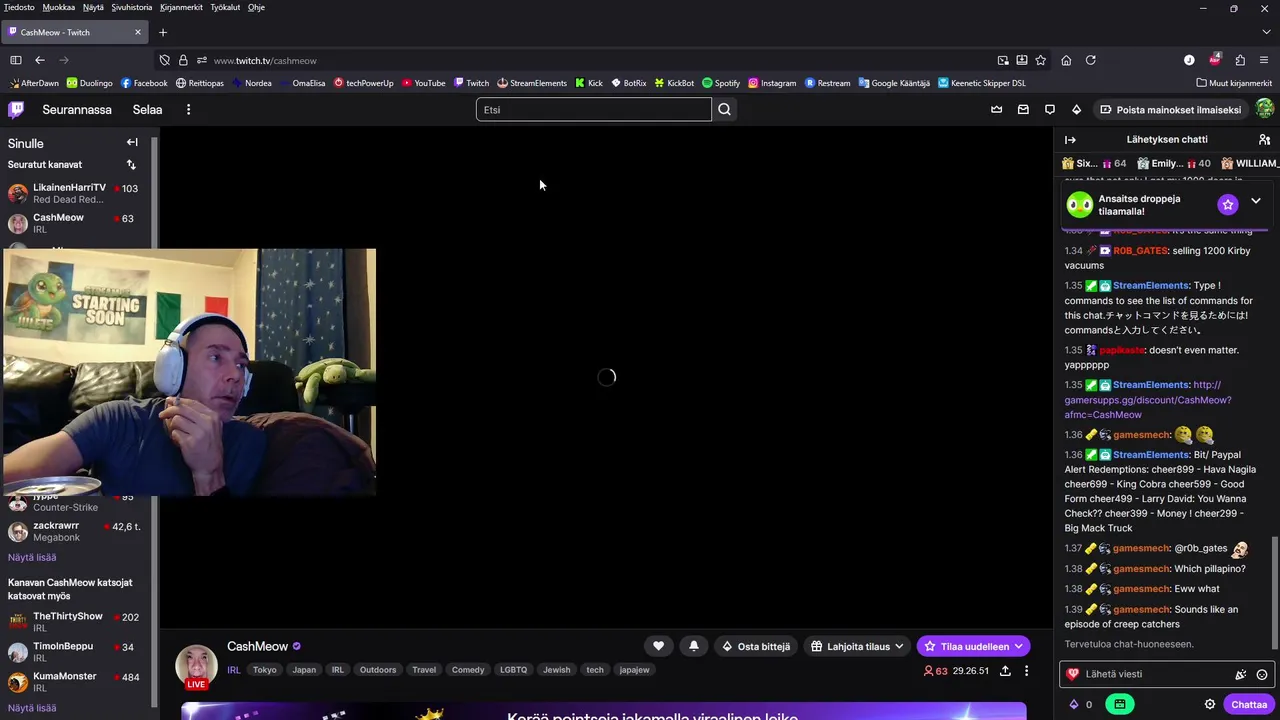Open the channel points star icon
1280x720 pixels.
(1228, 204)
